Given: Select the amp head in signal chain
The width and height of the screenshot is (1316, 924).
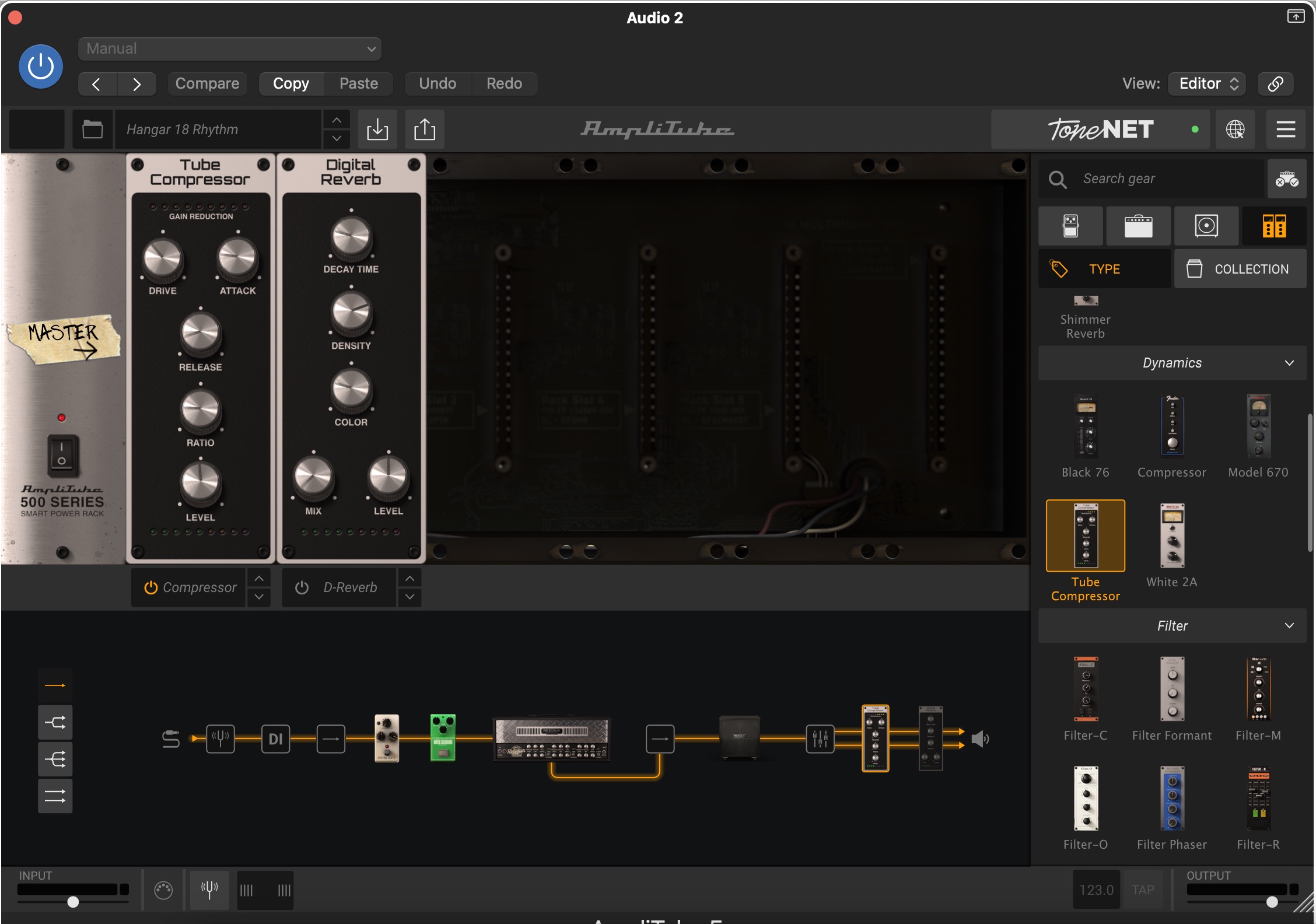Looking at the screenshot, I should coord(552,739).
